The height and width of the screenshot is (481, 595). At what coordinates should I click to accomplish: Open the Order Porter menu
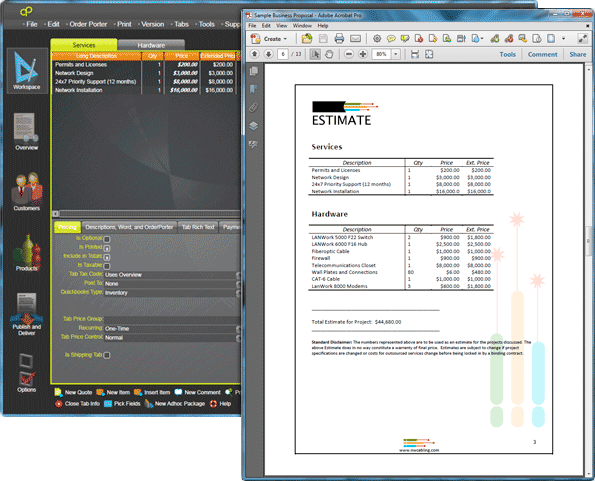tap(88, 24)
